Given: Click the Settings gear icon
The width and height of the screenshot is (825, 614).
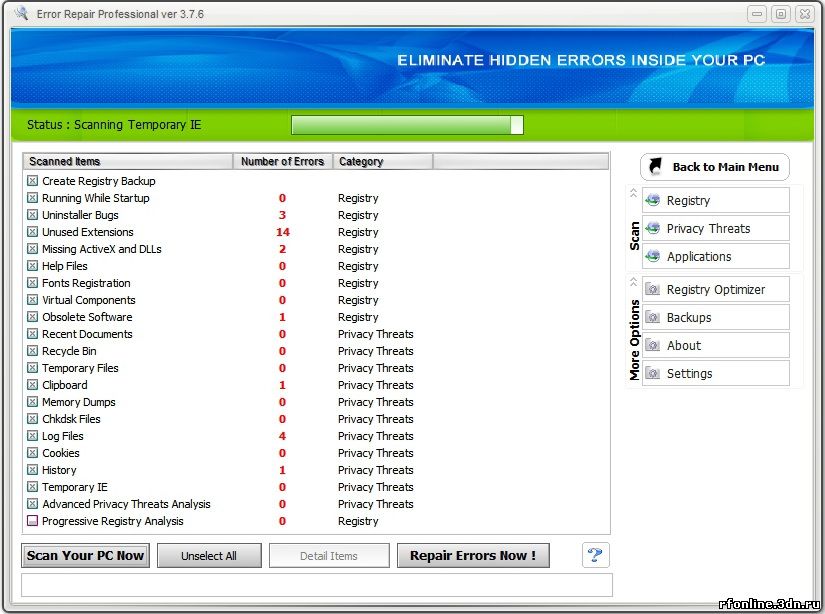Looking at the screenshot, I should [x=653, y=373].
